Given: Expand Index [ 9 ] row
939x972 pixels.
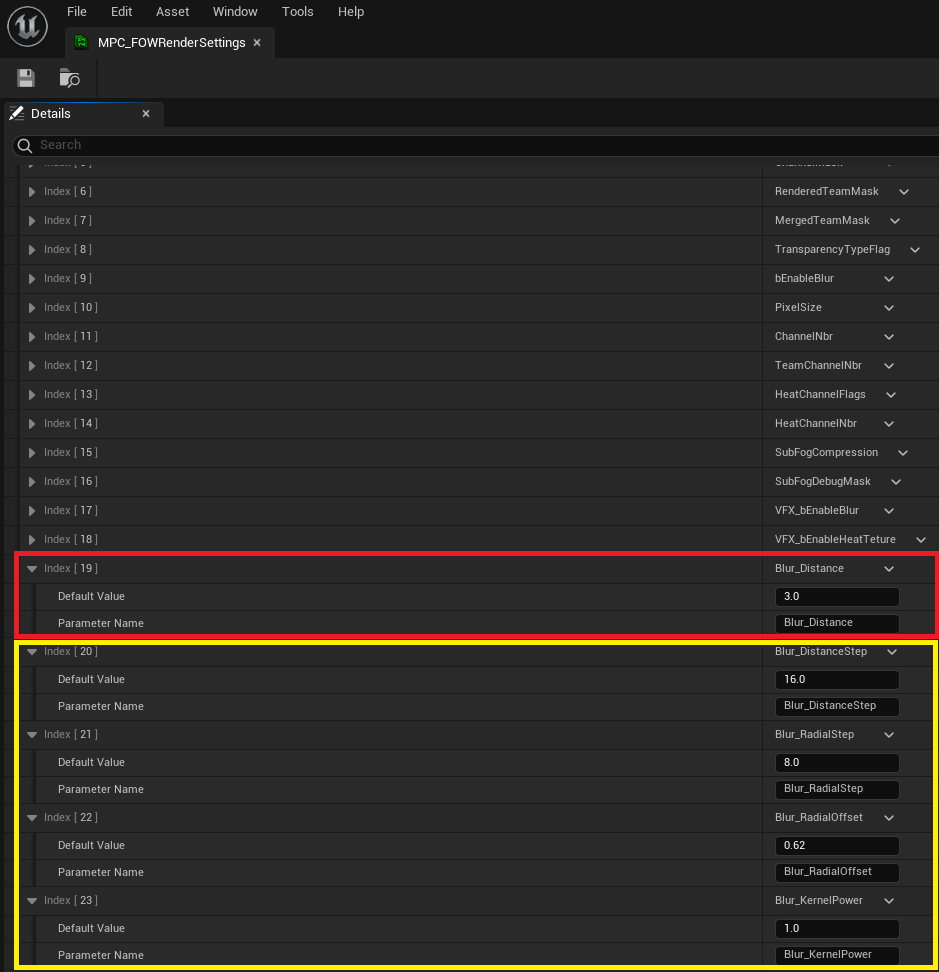Looking at the screenshot, I should [32, 279].
